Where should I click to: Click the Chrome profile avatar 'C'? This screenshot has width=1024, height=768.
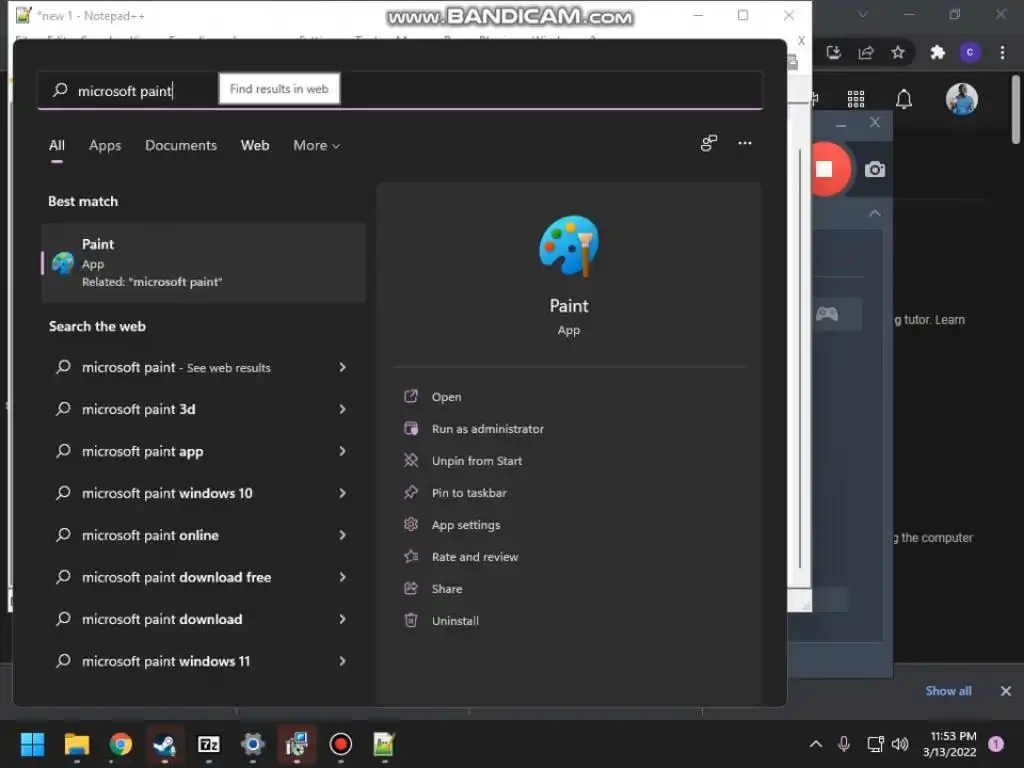click(970, 52)
